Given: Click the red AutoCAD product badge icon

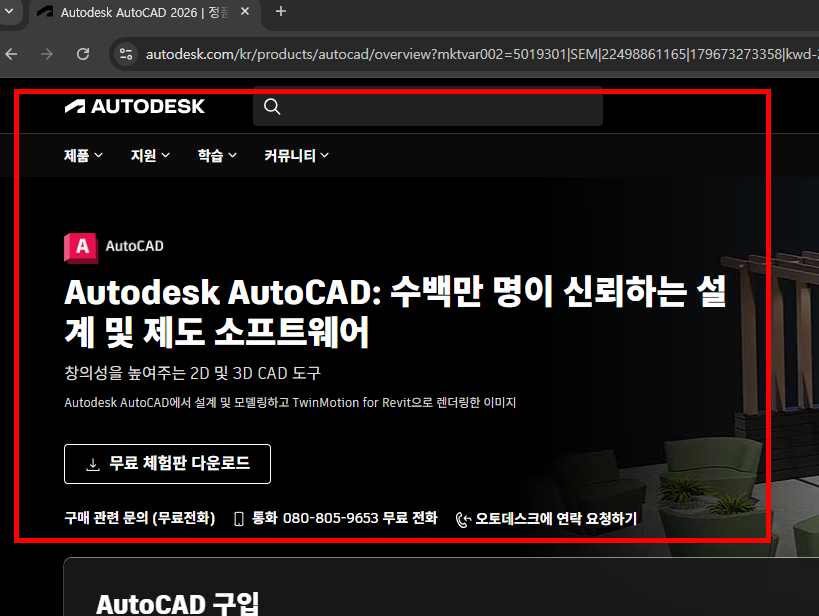Looking at the screenshot, I should pyautogui.click(x=80, y=247).
